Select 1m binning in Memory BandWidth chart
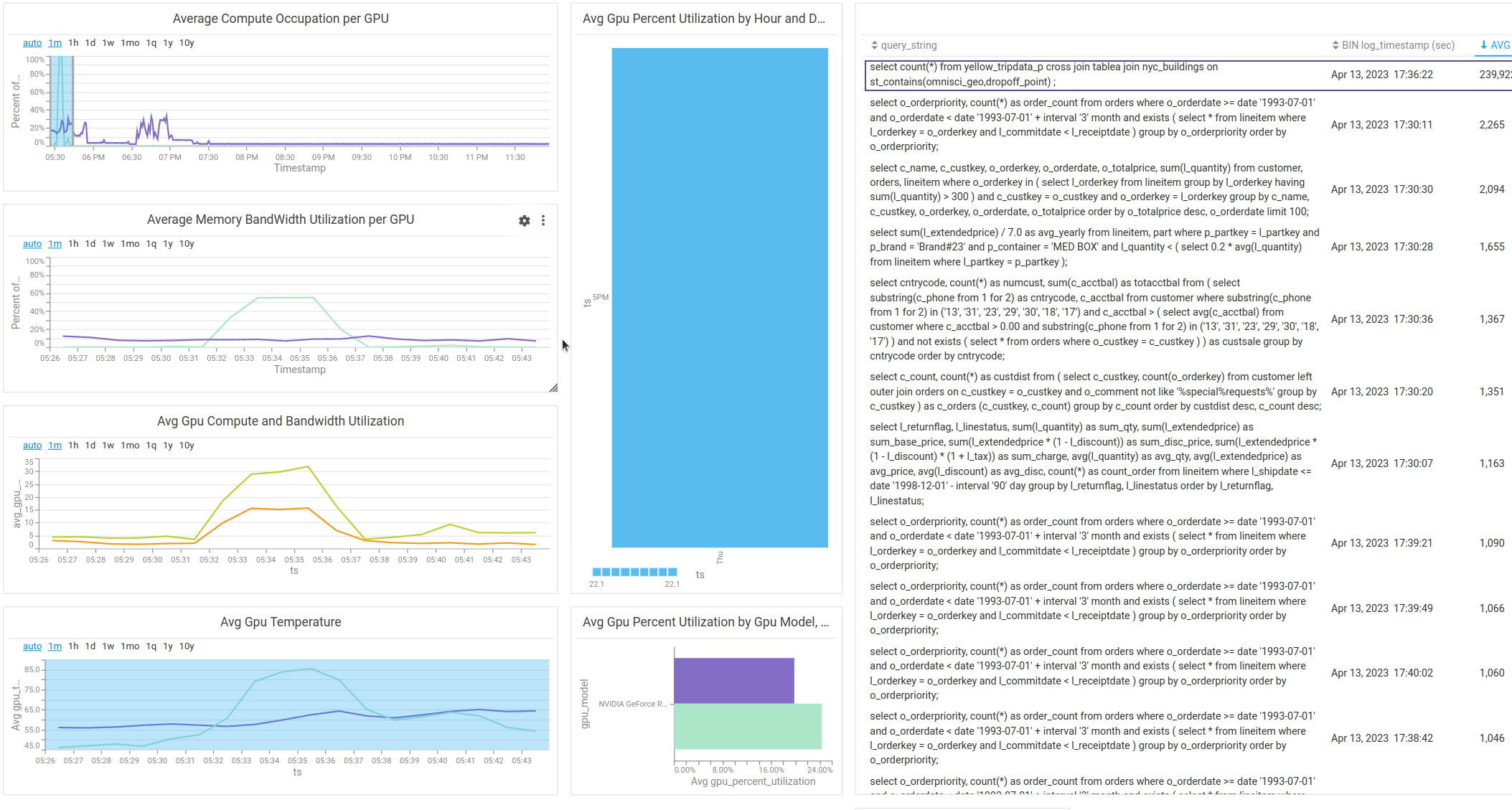 point(55,244)
